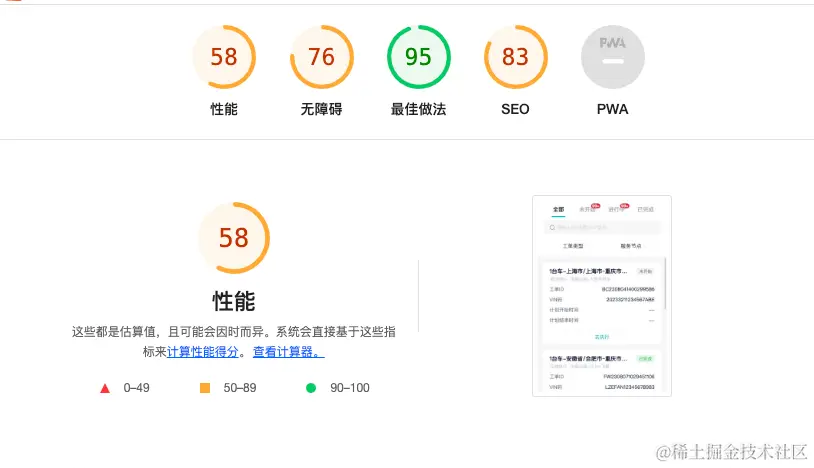Click the orange square 50–89 legend icon
Viewport: 814px width, 468px height.
point(205,388)
